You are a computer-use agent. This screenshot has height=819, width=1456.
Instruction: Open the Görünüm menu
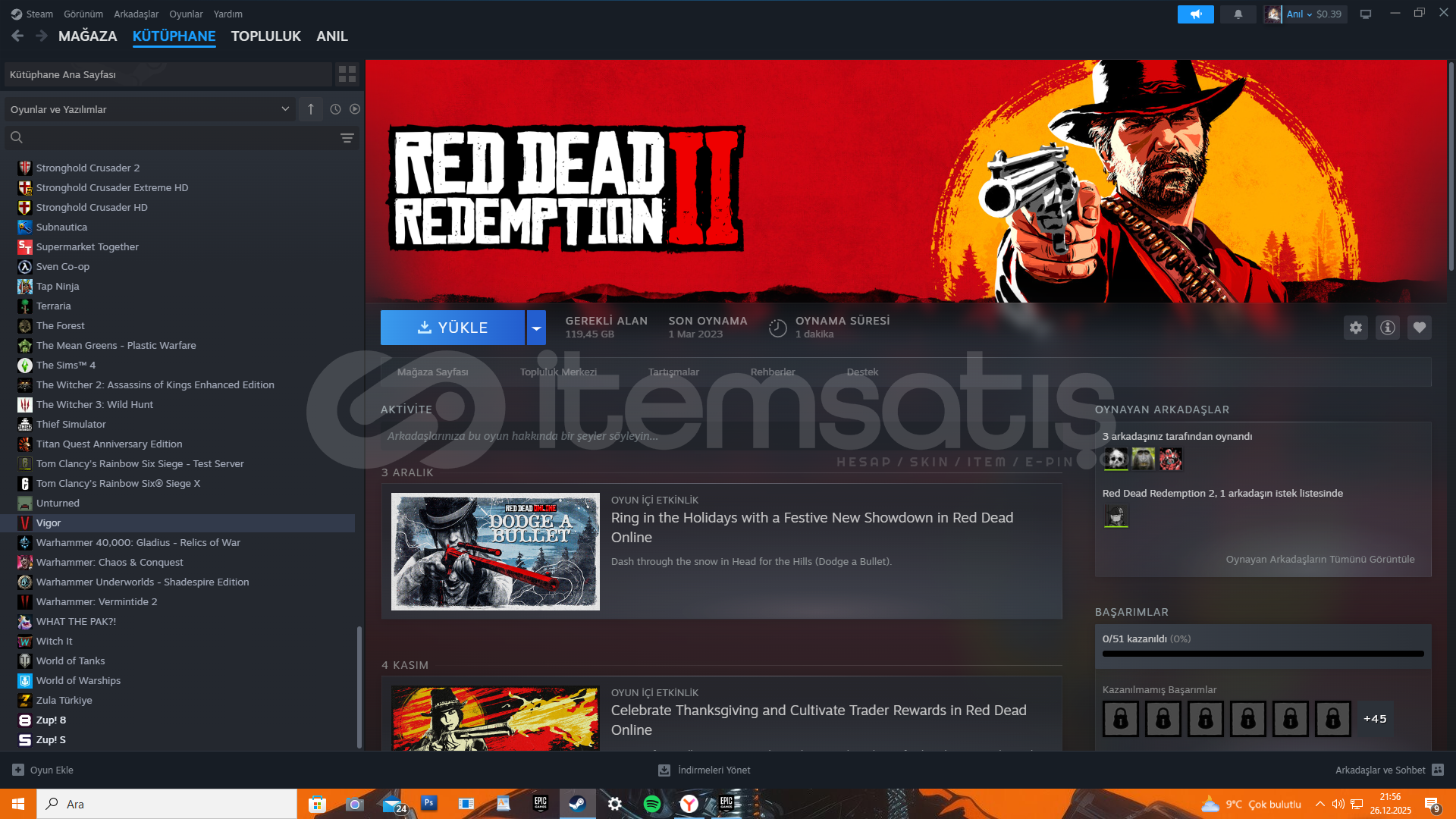click(83, 14)
